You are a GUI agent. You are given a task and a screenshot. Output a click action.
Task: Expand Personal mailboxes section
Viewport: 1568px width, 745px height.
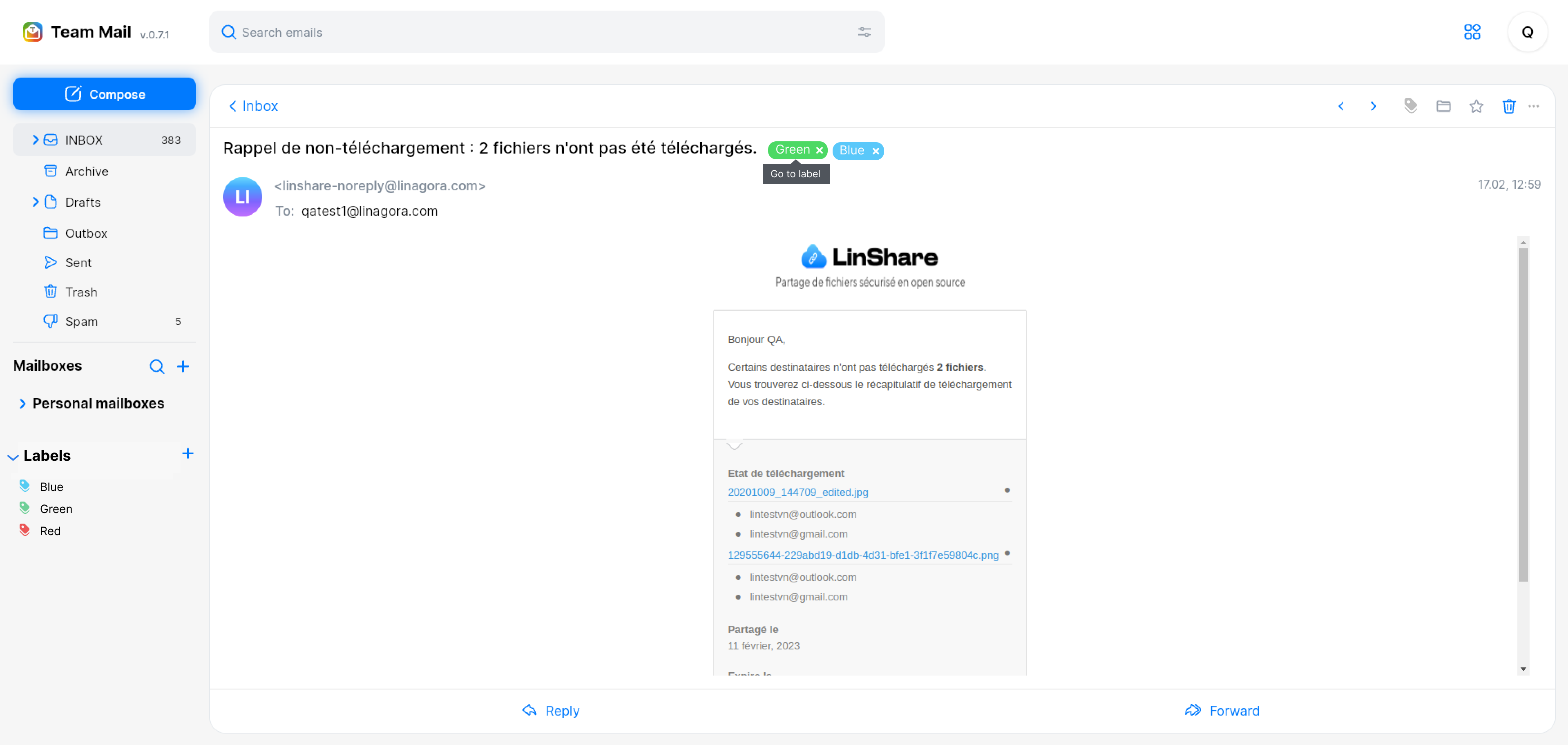coord(22,404)
